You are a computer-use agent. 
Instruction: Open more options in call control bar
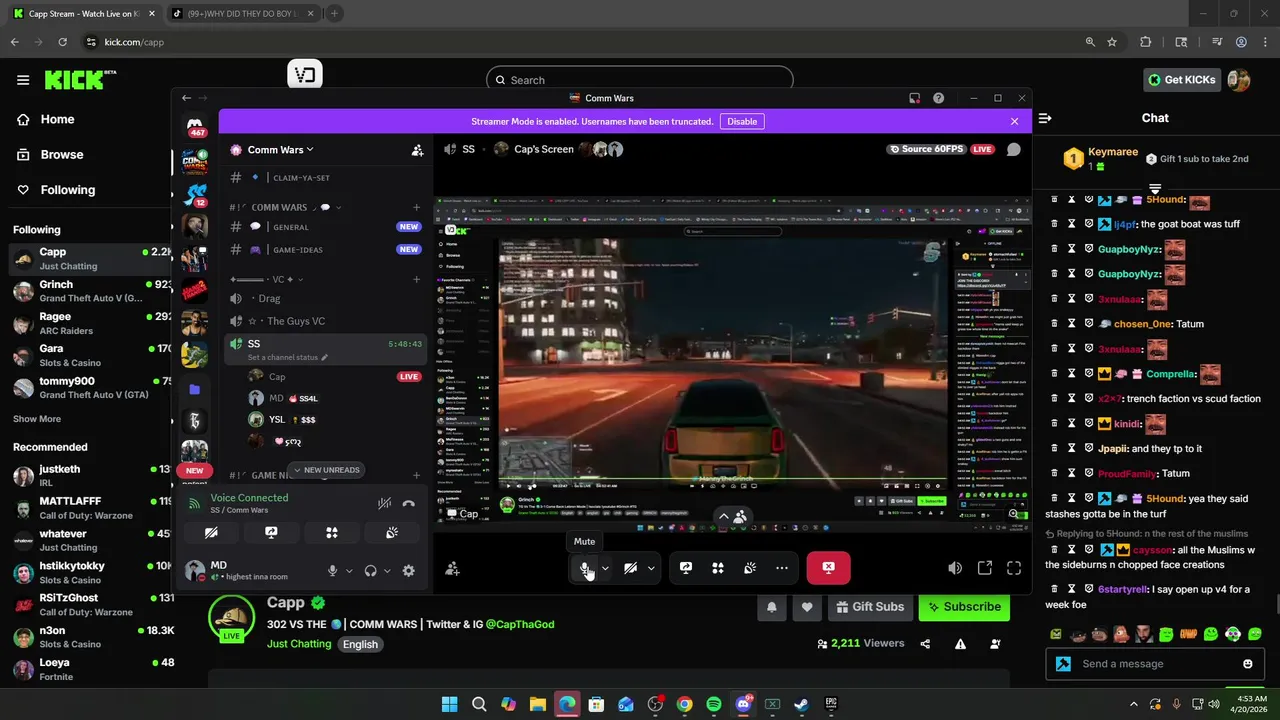point(782,568)
